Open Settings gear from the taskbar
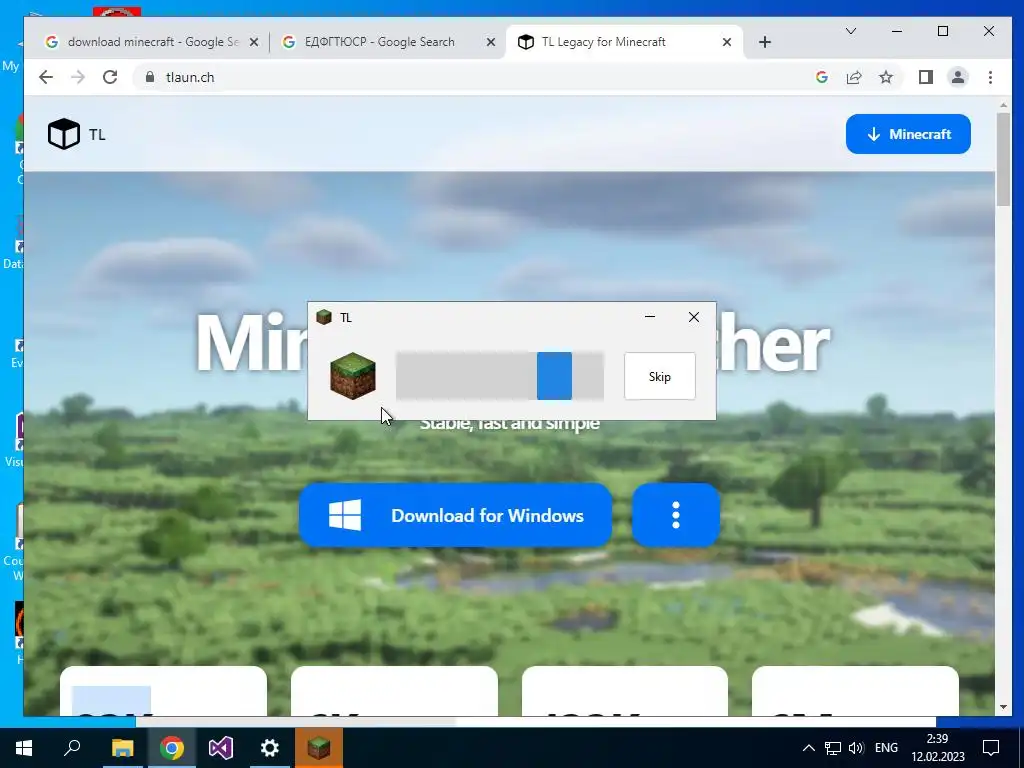 click(270, 748)
